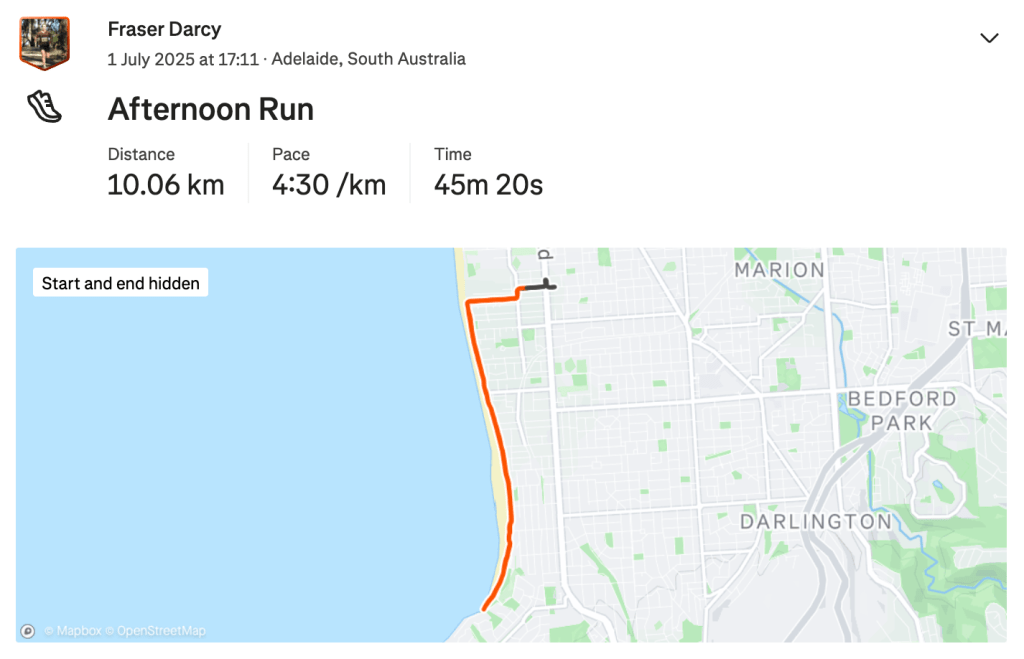The width and height of the screenshot is (1024, 659).
Task: Click the Start and end hidden label
Action: coord(121,283)
